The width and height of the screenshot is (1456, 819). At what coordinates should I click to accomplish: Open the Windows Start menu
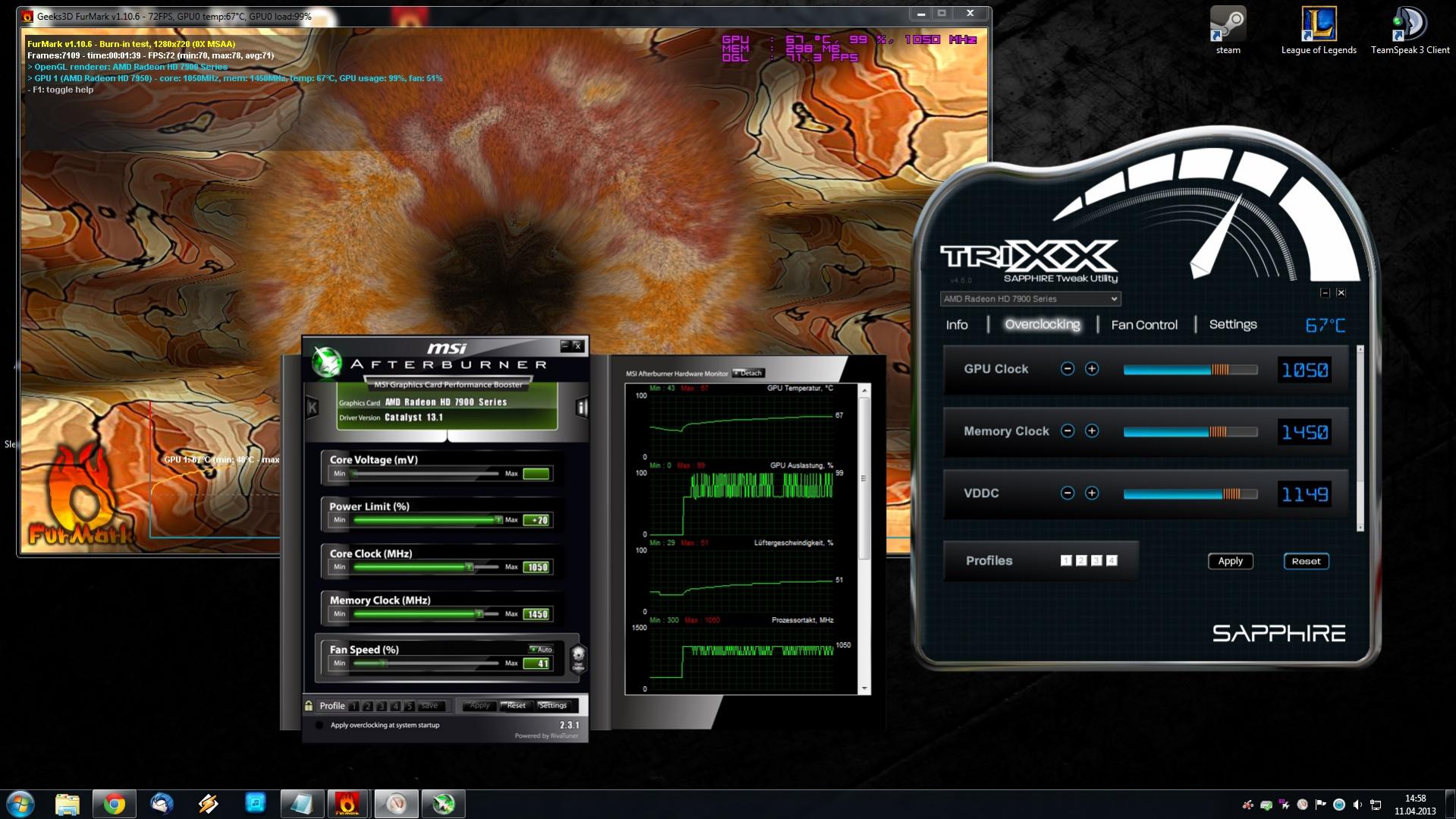point(20,804)
